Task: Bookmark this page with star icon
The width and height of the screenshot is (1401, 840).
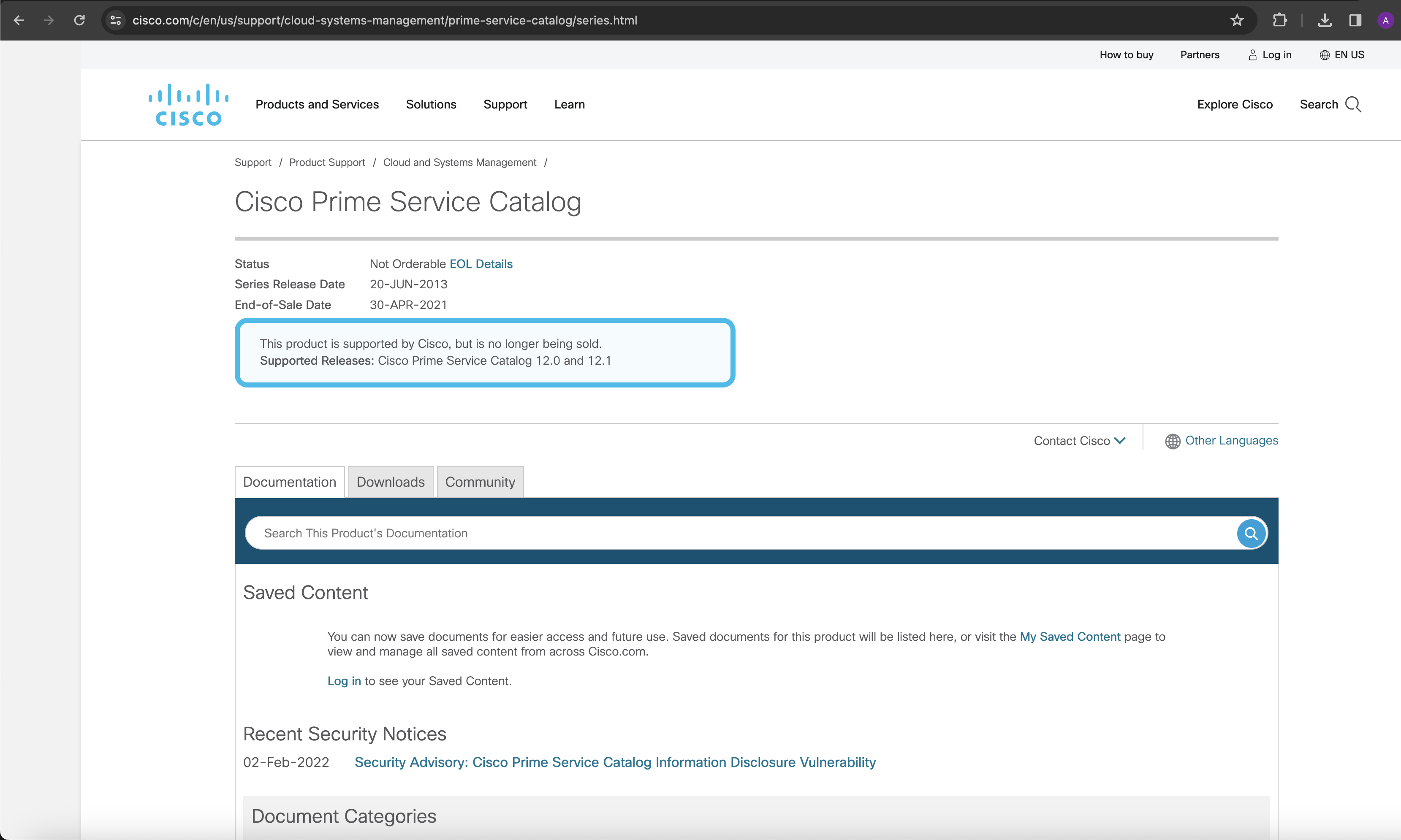Action: pyautogui.click(x=1237, y=20)
